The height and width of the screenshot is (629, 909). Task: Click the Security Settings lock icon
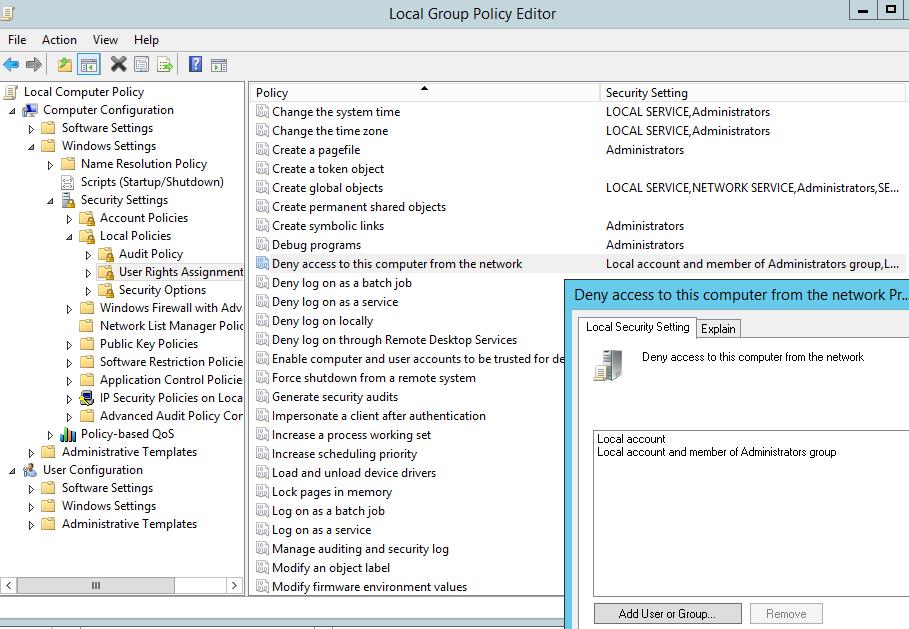[68, 200]
